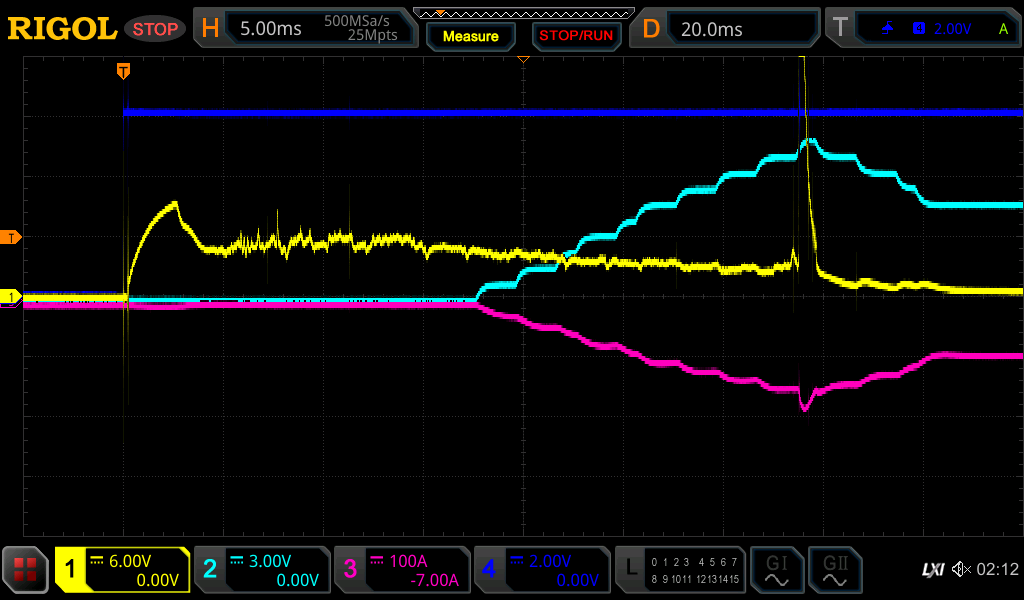
Task: Click the RIGOL logo
Action: 62,29
